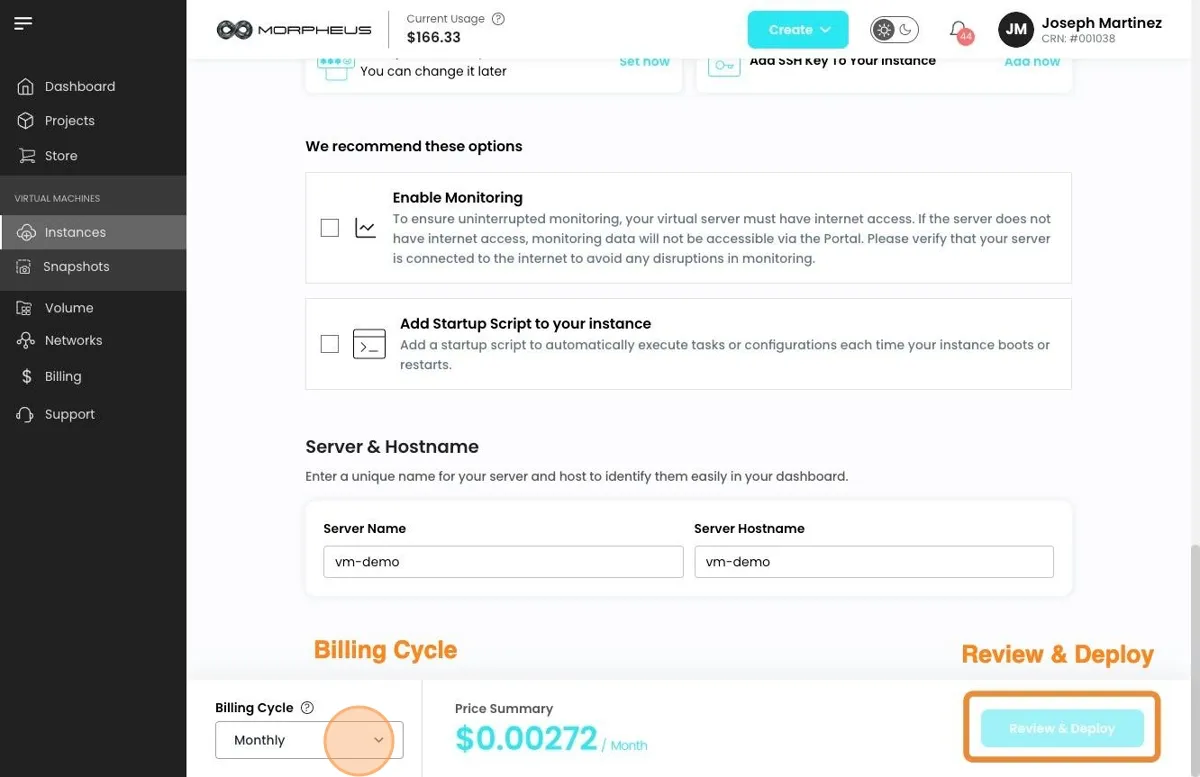1200x777 pixels.
Task: Collapse the sidebar with the hamburger icon
Action: tap(23, 23)
